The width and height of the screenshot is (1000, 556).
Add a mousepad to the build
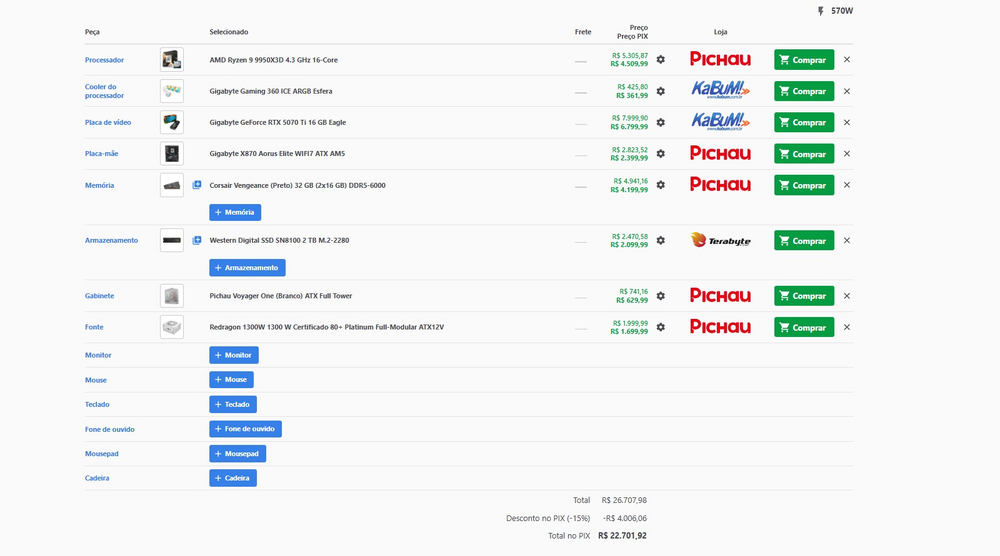pos(237,453)
